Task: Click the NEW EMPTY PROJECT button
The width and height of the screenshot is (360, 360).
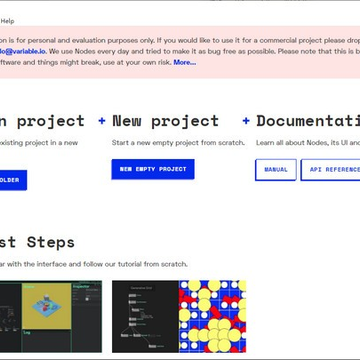Action: coord(153,169)
